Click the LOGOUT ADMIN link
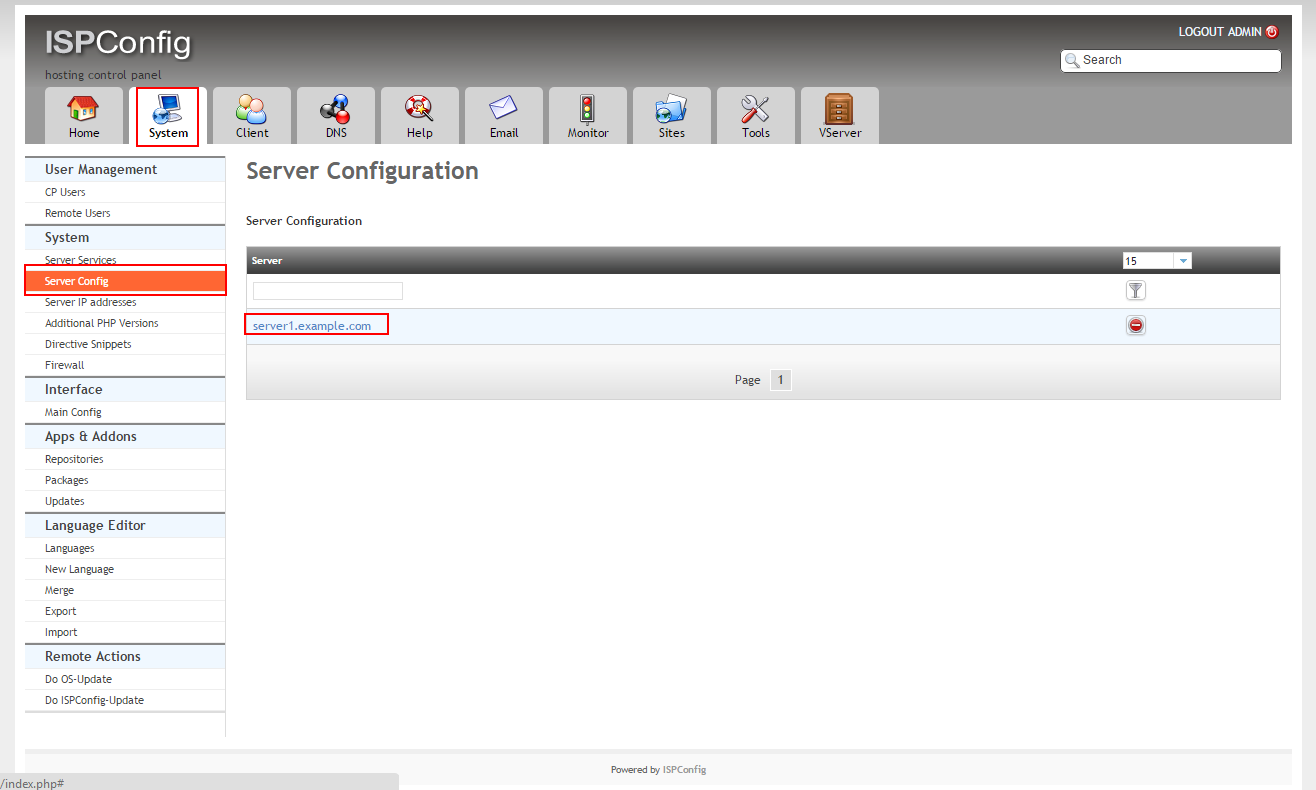 click(x=1220, y=32)
